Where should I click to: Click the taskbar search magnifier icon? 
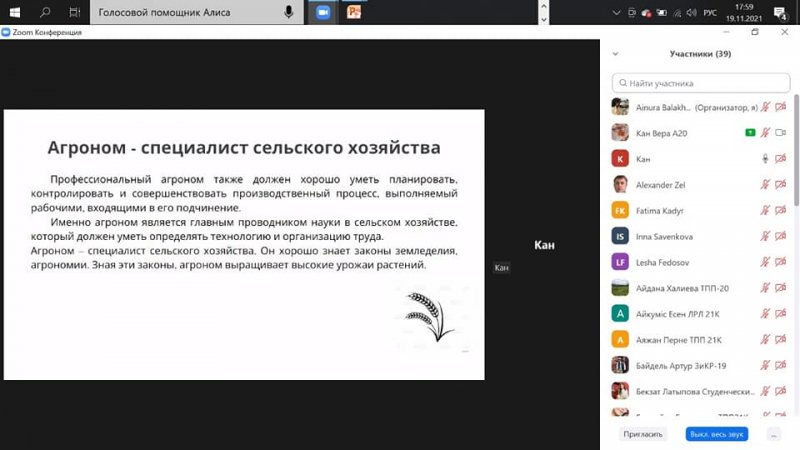45,12
